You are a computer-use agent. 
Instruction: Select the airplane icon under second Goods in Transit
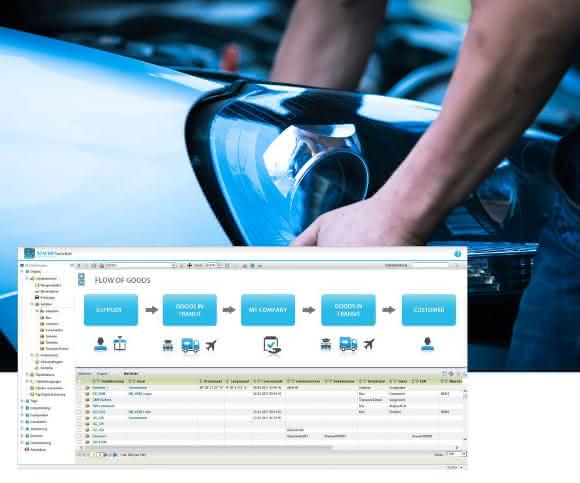tap(369, 344)
